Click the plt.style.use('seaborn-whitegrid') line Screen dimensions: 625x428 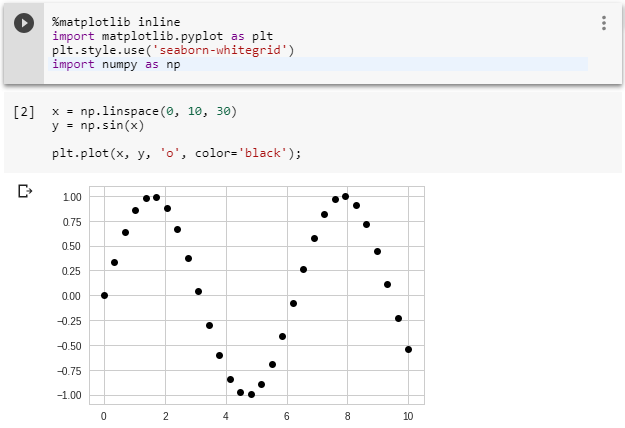coord(173,50)
